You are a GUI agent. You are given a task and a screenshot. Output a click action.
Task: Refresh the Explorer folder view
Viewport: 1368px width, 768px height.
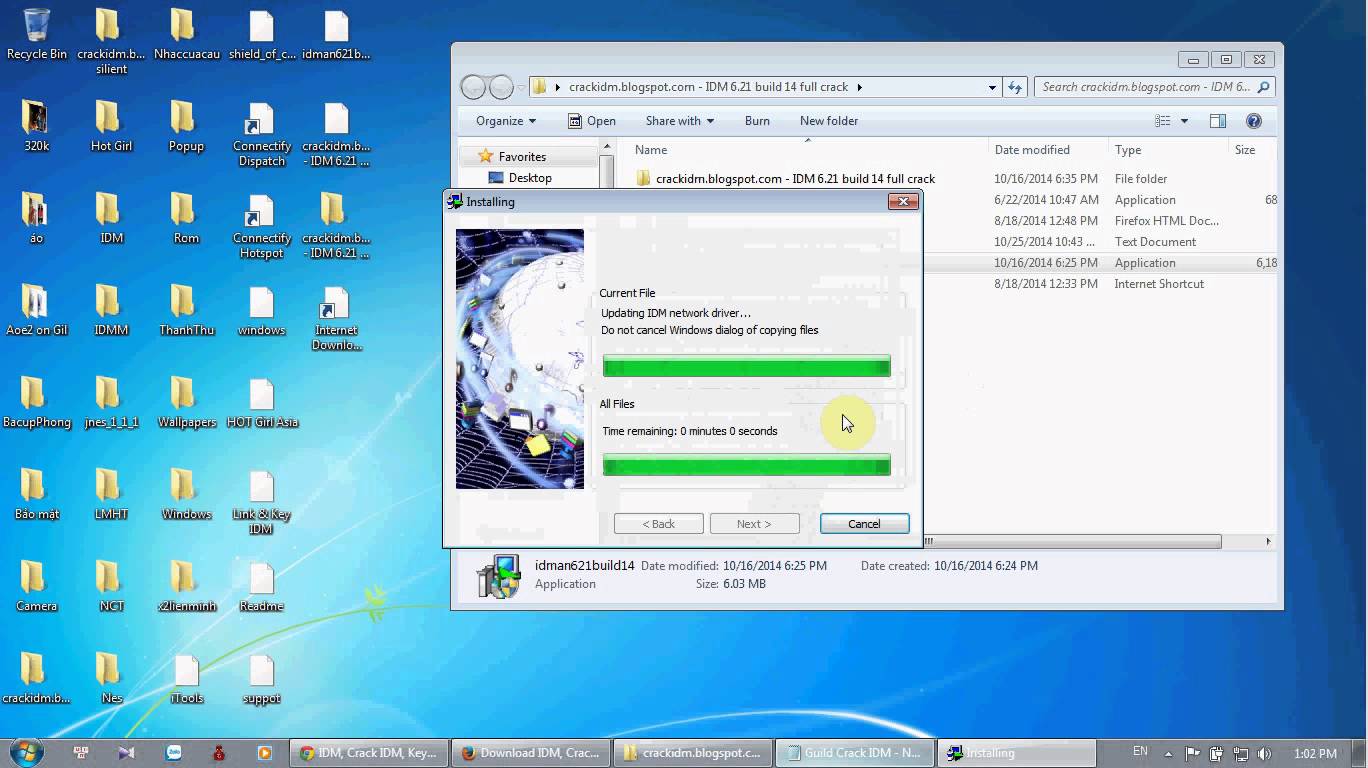1015,87
